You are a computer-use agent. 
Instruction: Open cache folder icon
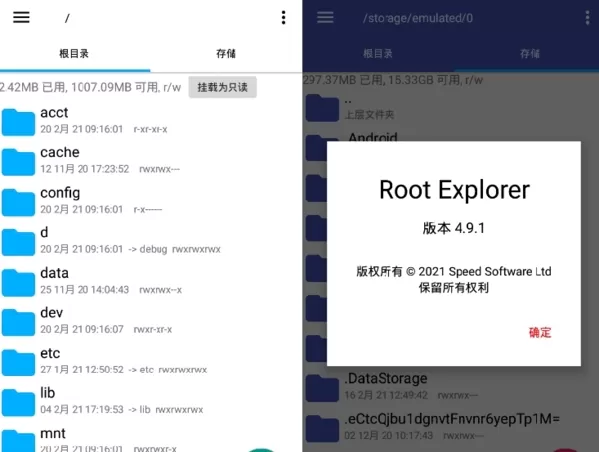point(18,162)
